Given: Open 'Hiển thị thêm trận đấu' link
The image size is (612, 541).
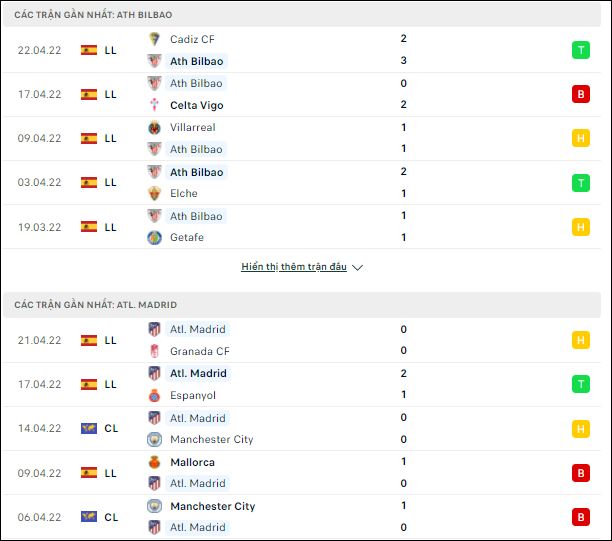Looking at the screenshot, I should pos(294,267).
